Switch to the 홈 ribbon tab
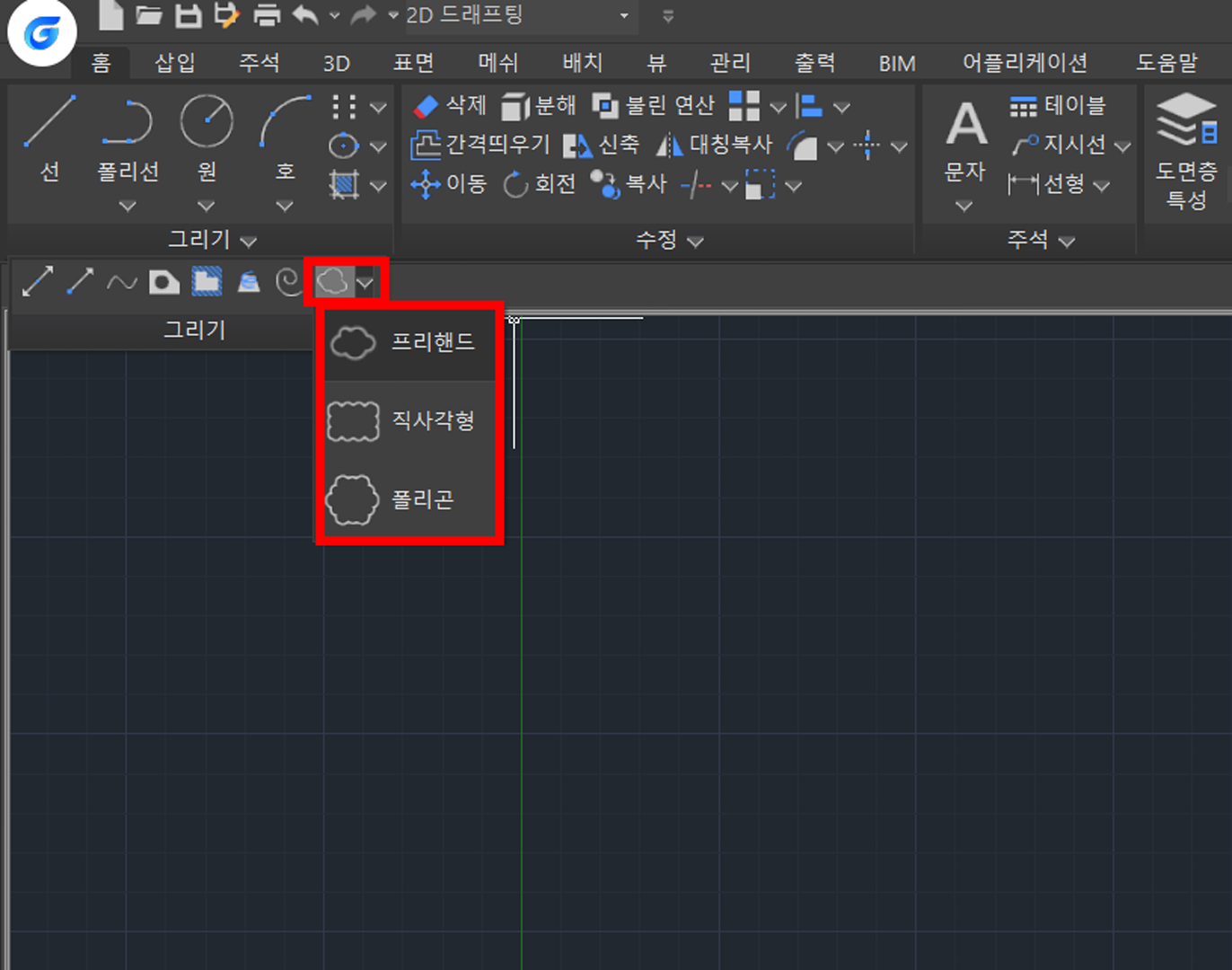The width and height of the screenshot is (1232, 970). (101, 62)
